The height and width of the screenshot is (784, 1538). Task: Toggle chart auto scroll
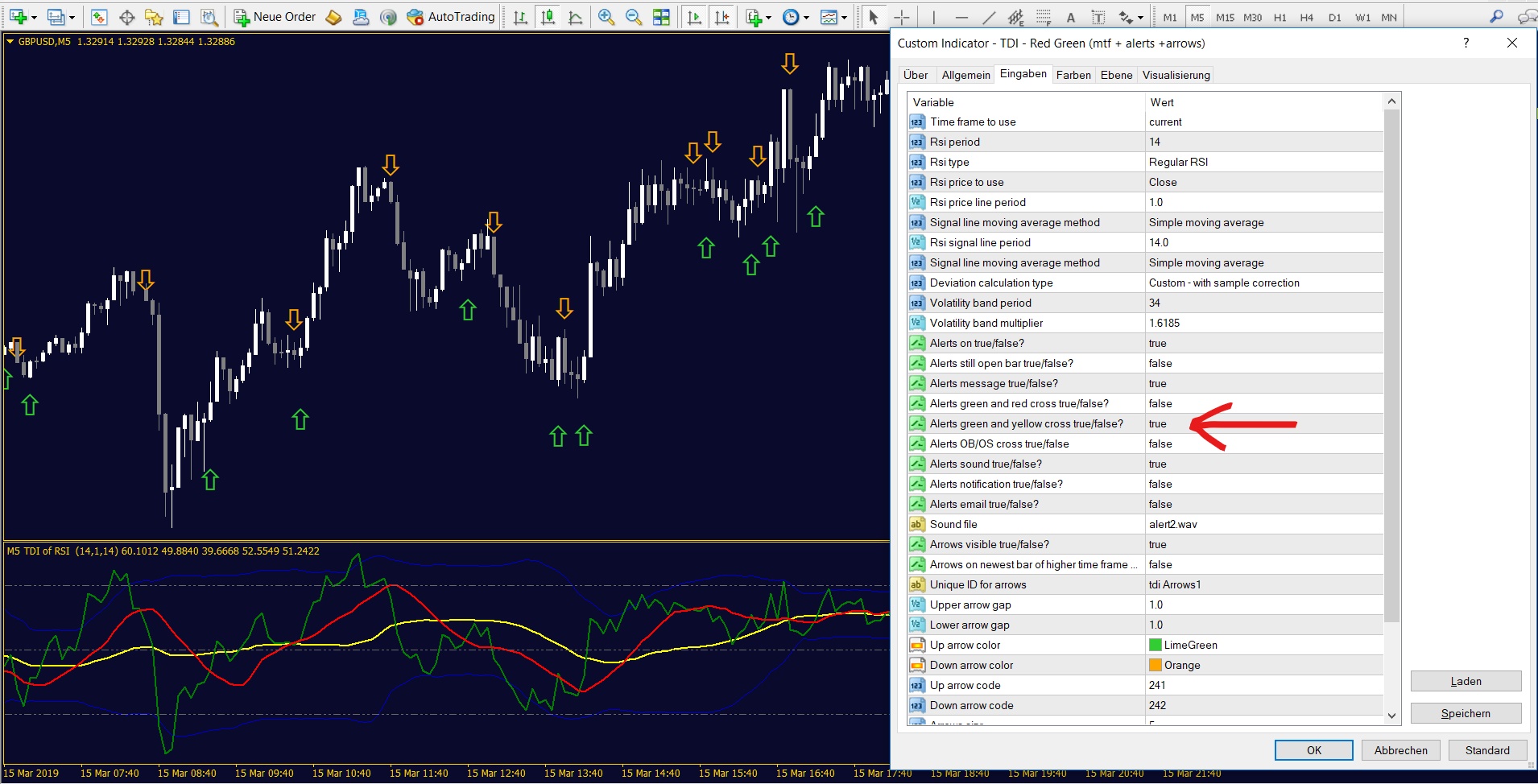click(x=694, y=17)
